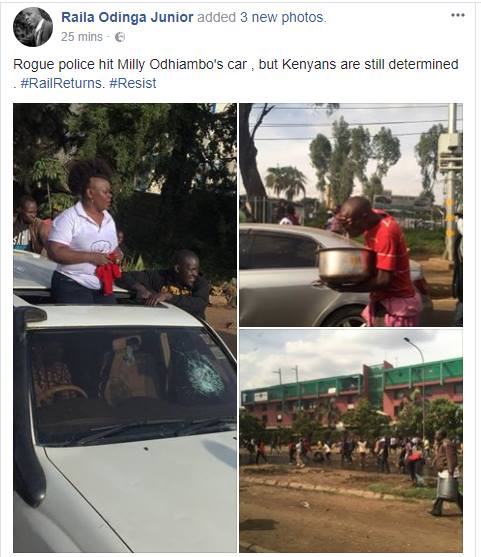
Task: Click the globe public privacy icon
Action: tap(120, 37)
